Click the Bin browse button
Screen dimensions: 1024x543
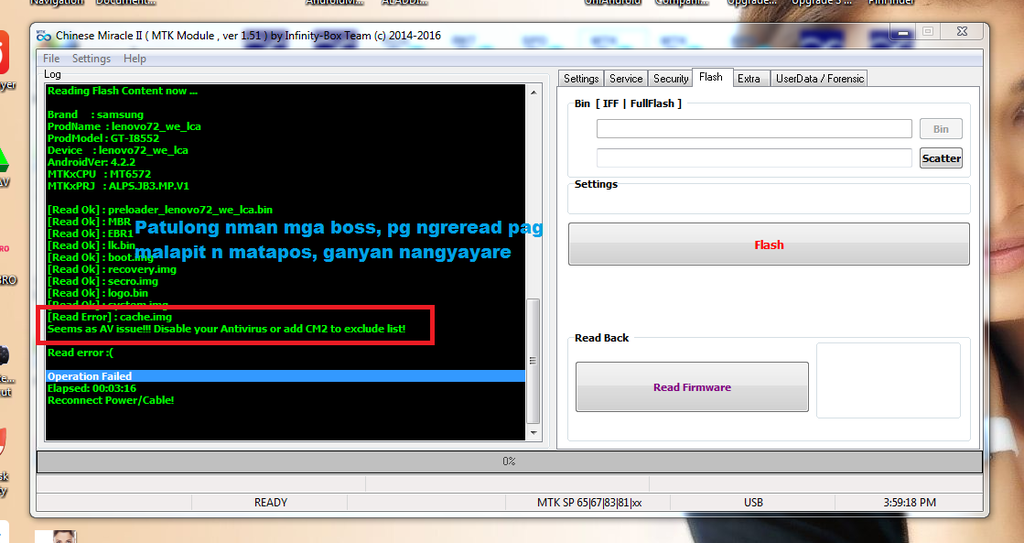941,129
